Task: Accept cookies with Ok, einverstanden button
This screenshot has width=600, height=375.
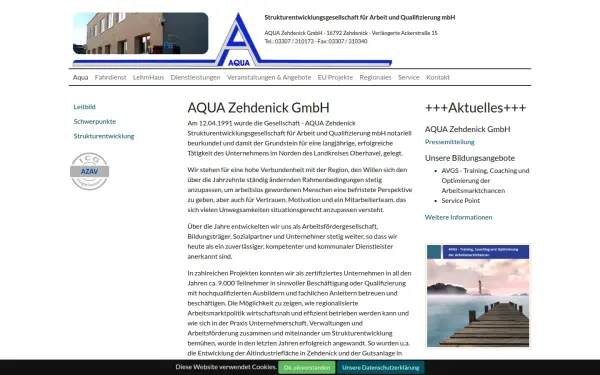Action: [x=307, y=367]
